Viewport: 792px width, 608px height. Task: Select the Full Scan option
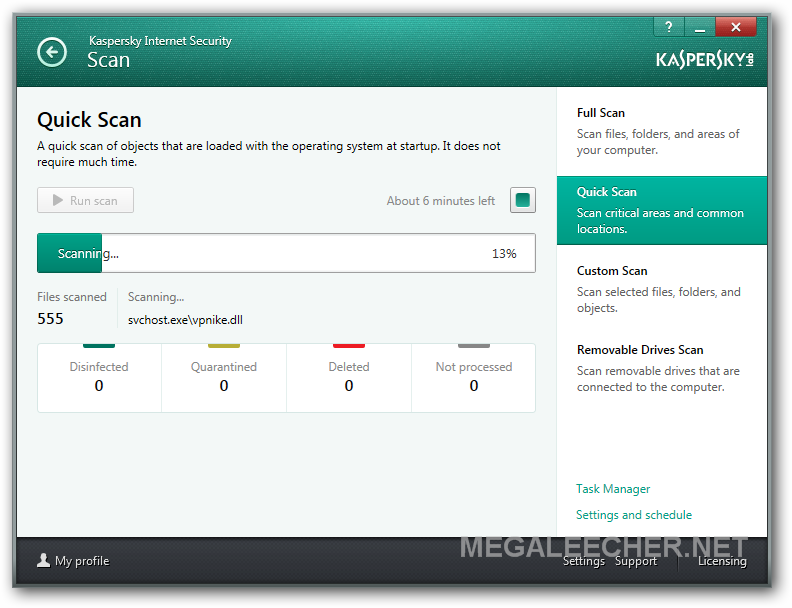[x=662, y=131]
